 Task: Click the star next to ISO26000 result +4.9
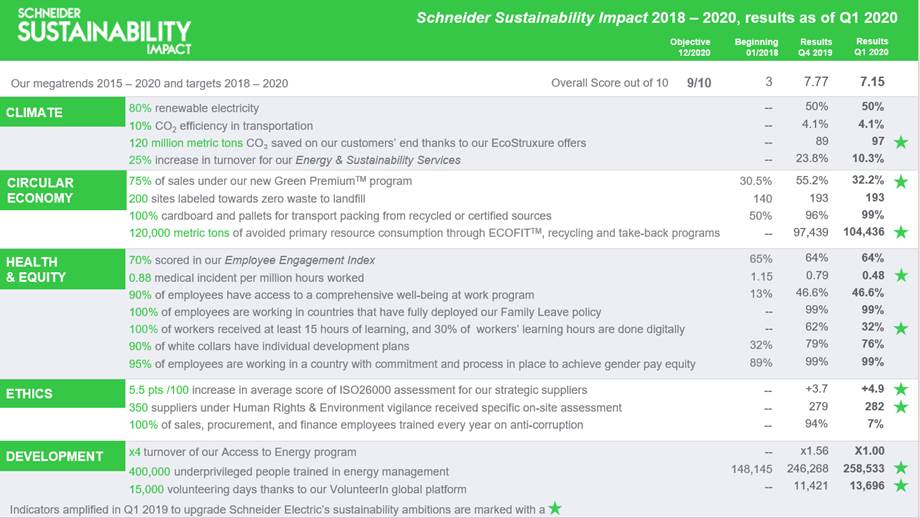point(900,389)
